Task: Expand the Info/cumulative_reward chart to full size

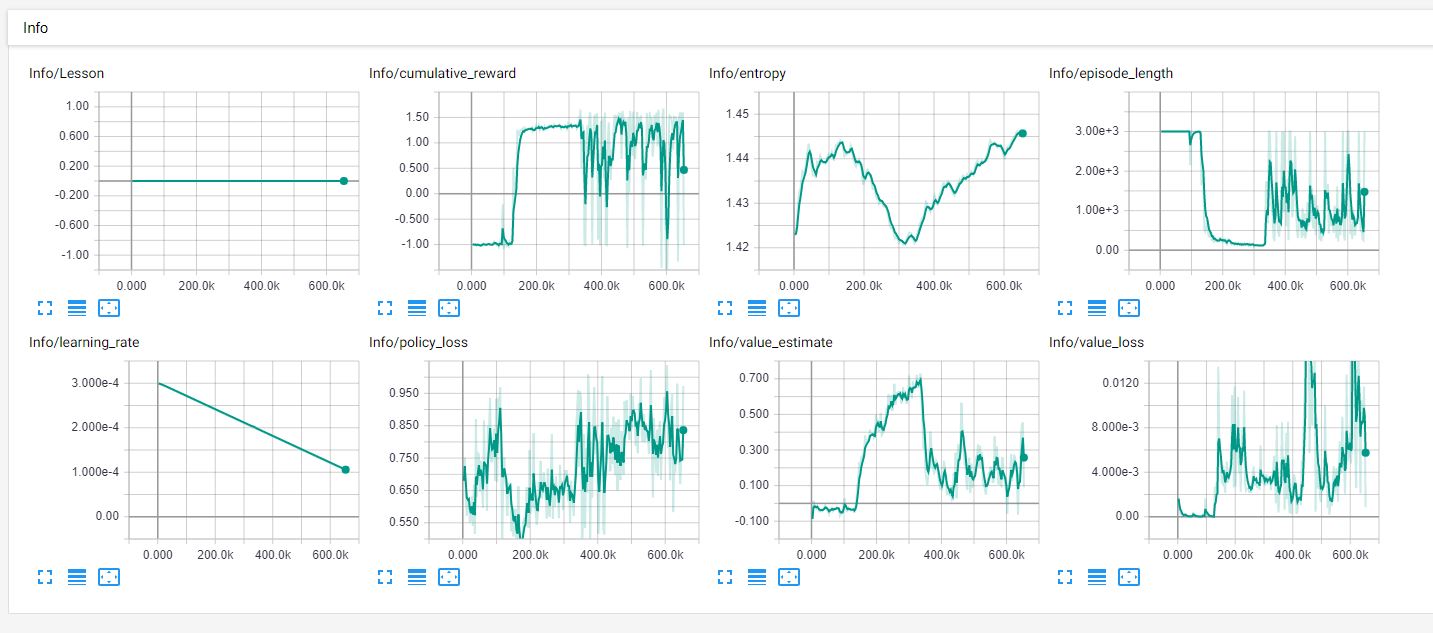Action: (x=384, y=308)
